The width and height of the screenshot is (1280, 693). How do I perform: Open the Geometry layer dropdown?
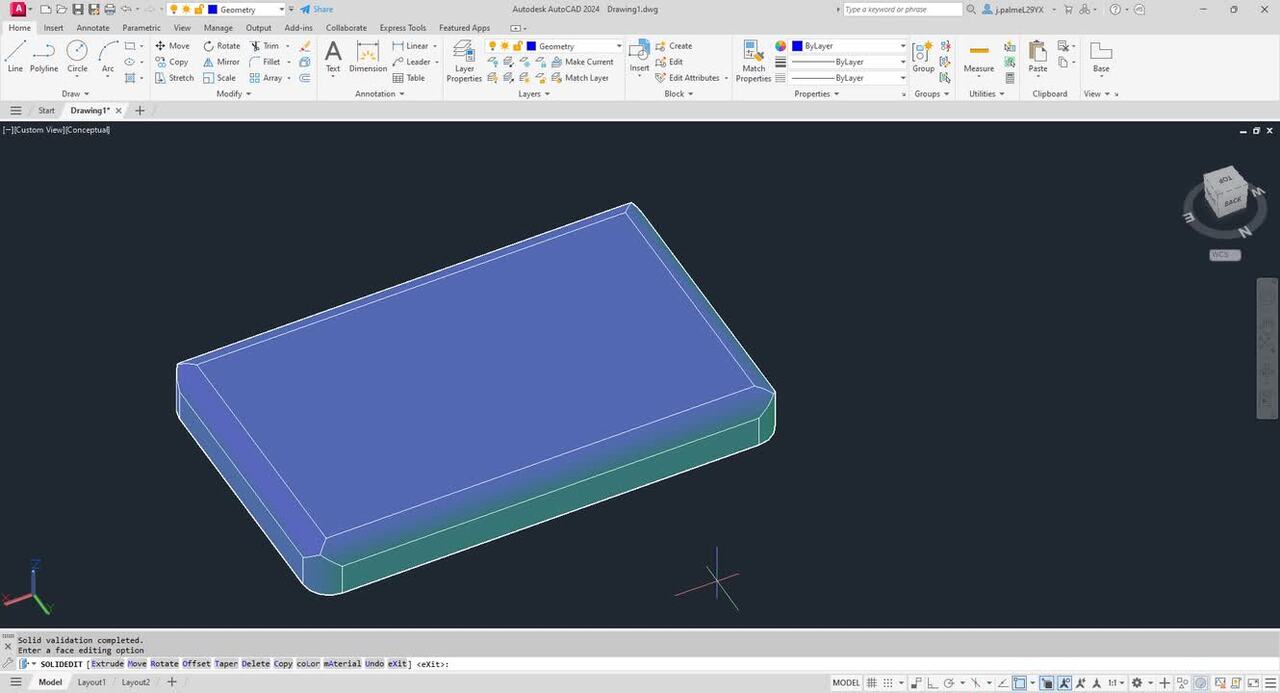click(x=618, y=46)
